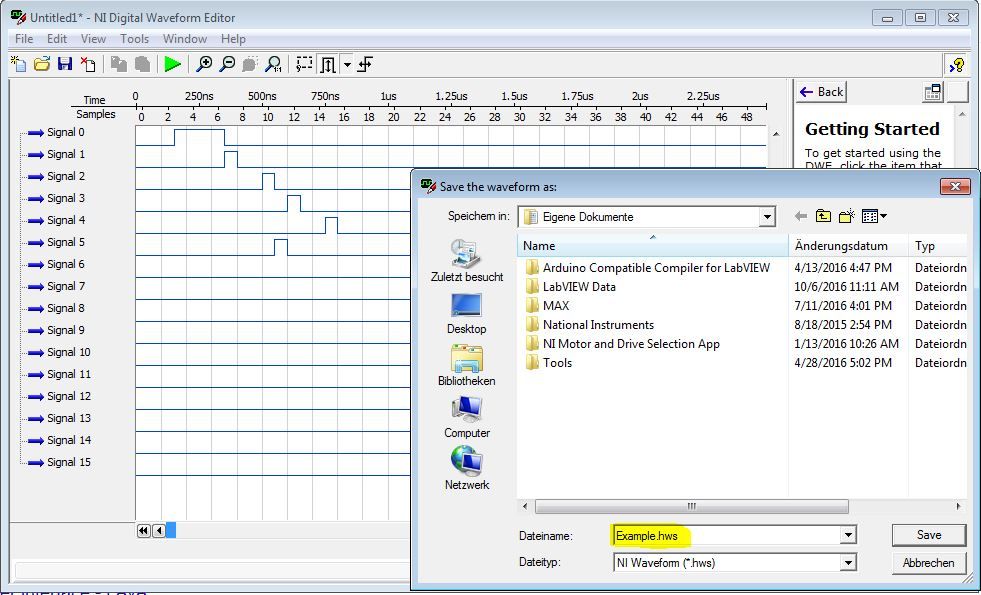The width and height of the screenshot is (981, 595).
Task: Select Signal 5 in the signal list
Action: click(66, 242)
